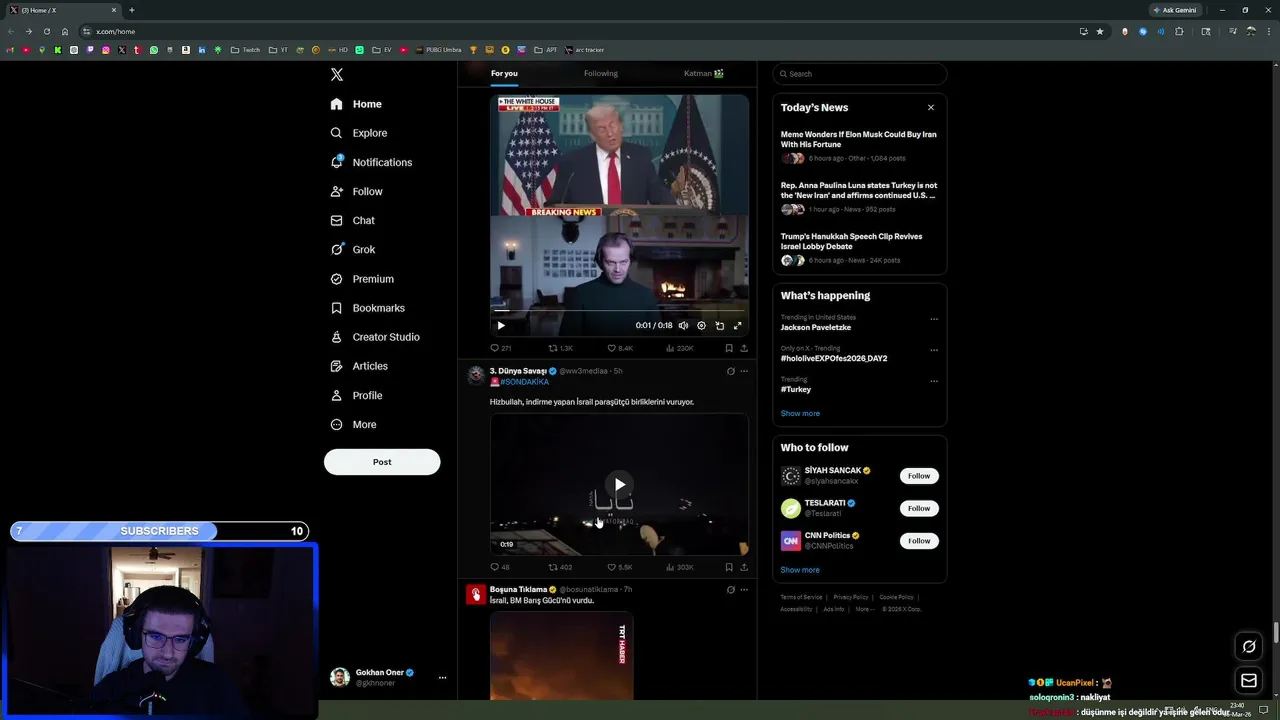Click the X logo in the sidebar
This screenshot has height=720, width=1280.
pos(337,75)
